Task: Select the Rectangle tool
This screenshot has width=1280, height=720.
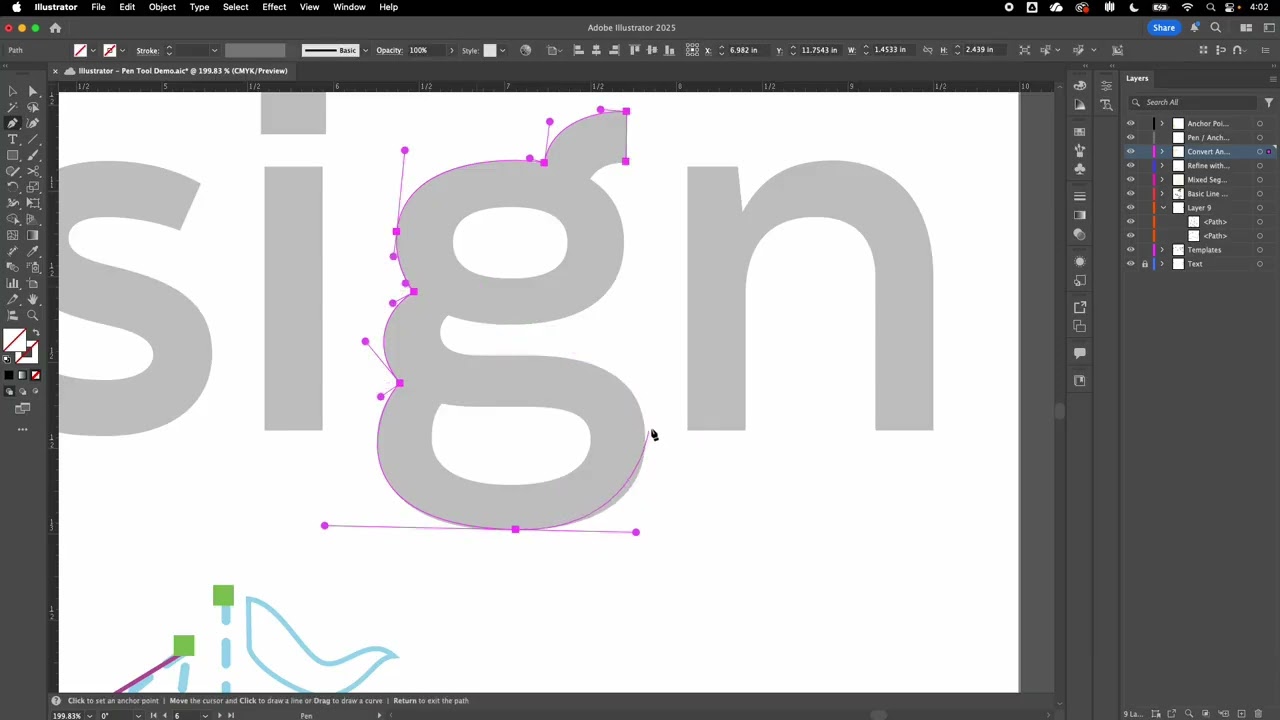Action: [12, 155]
